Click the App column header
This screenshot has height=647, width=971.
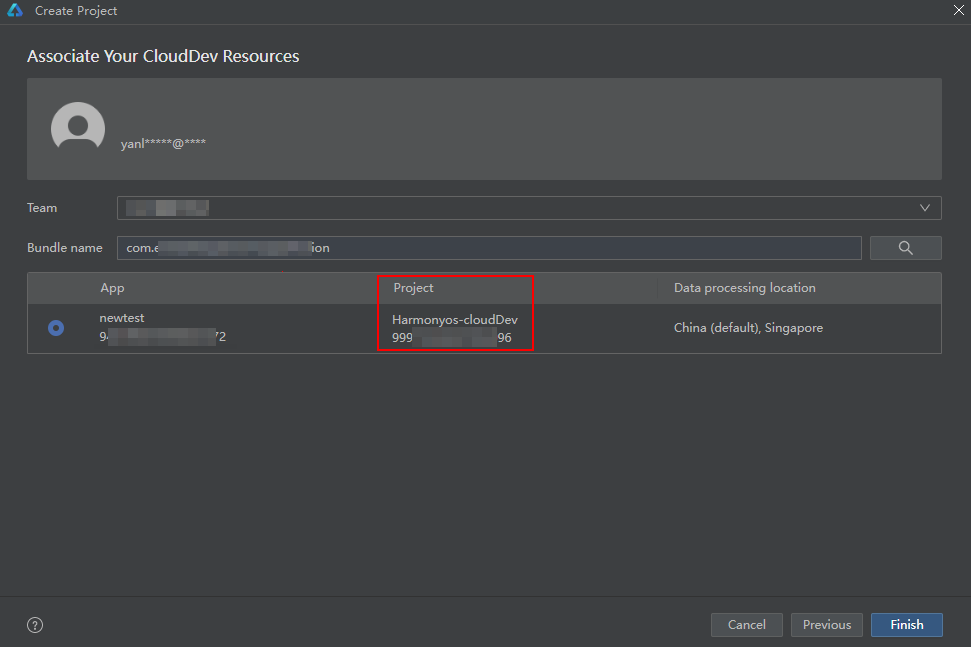tap(112, 288)
